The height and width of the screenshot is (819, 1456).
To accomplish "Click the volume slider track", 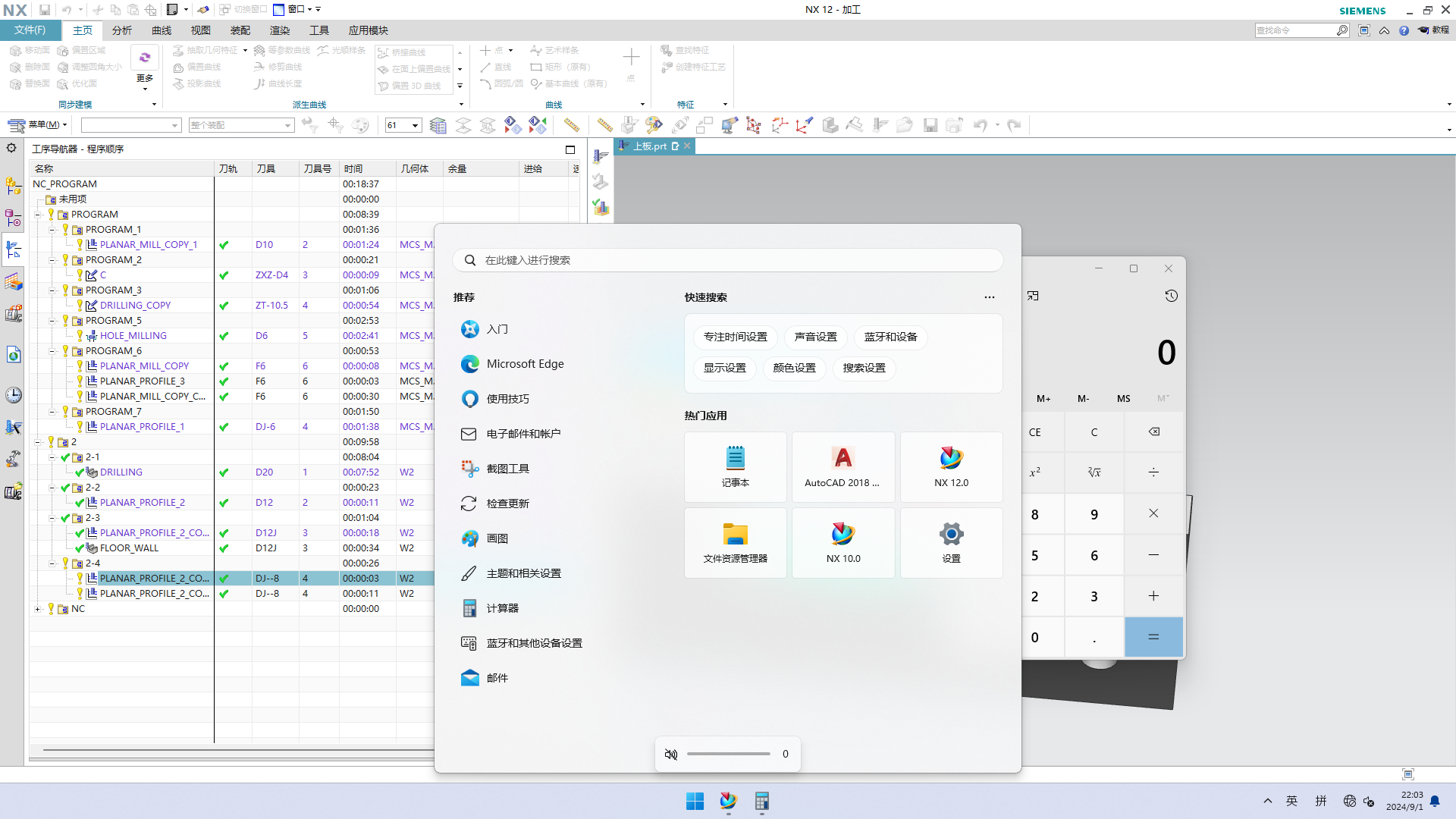I will [728, 754].
